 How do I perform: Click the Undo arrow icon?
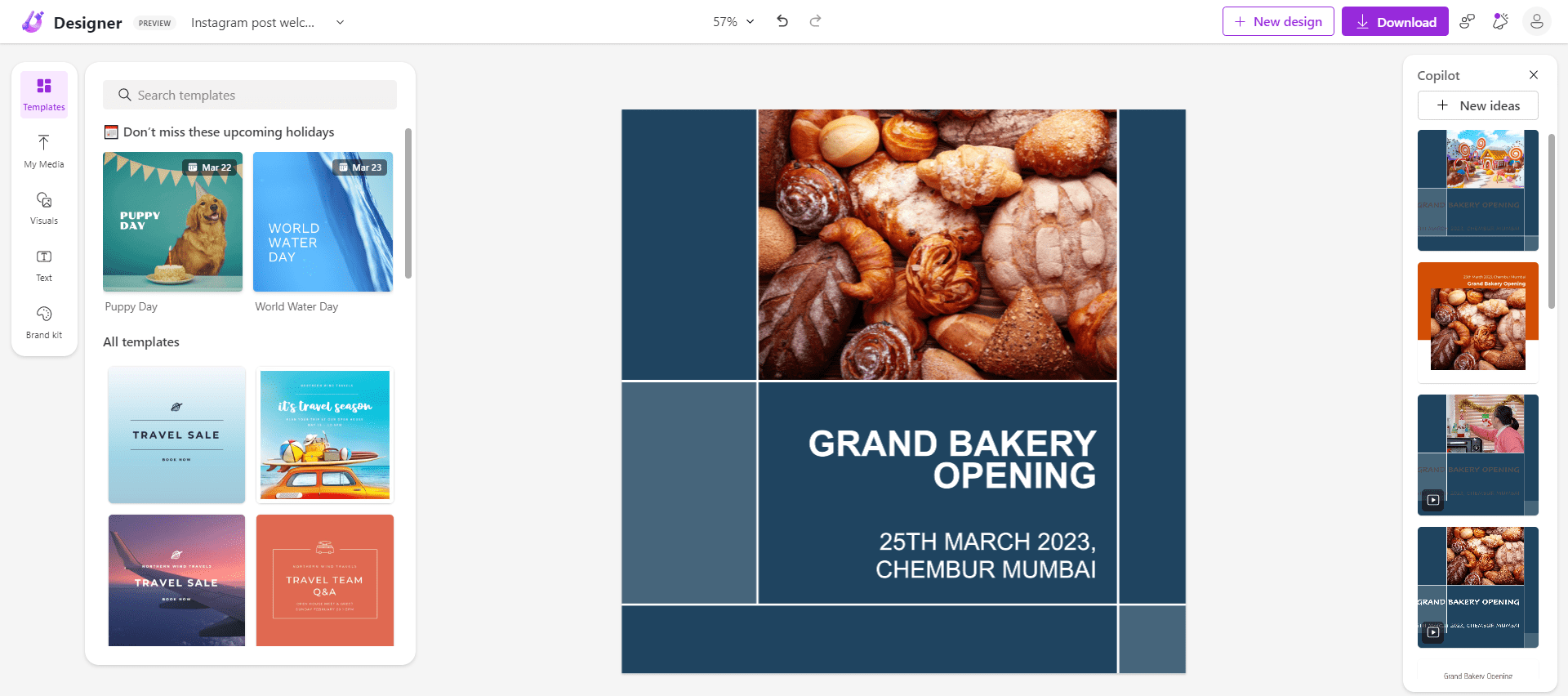point(782,21)
